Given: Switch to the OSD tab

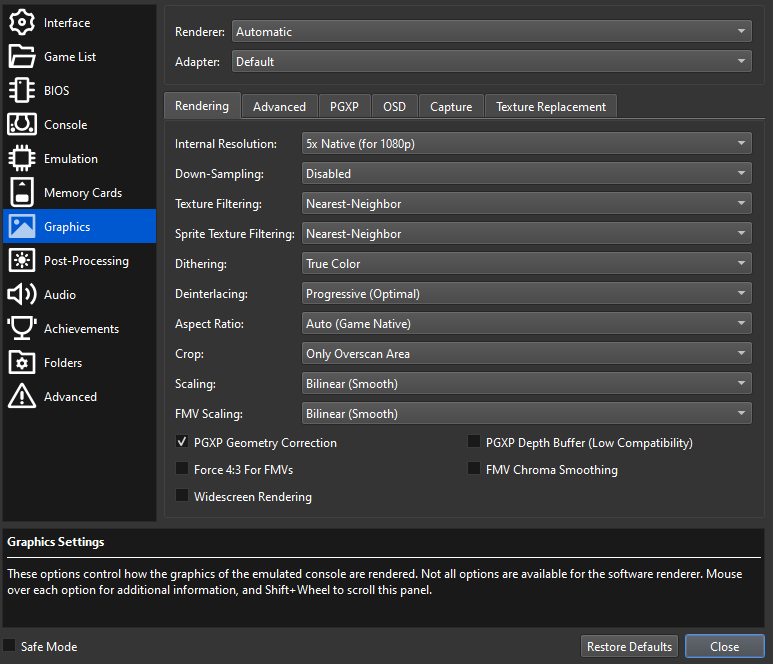Looking at the screenshot, I should tap(394, 106).
